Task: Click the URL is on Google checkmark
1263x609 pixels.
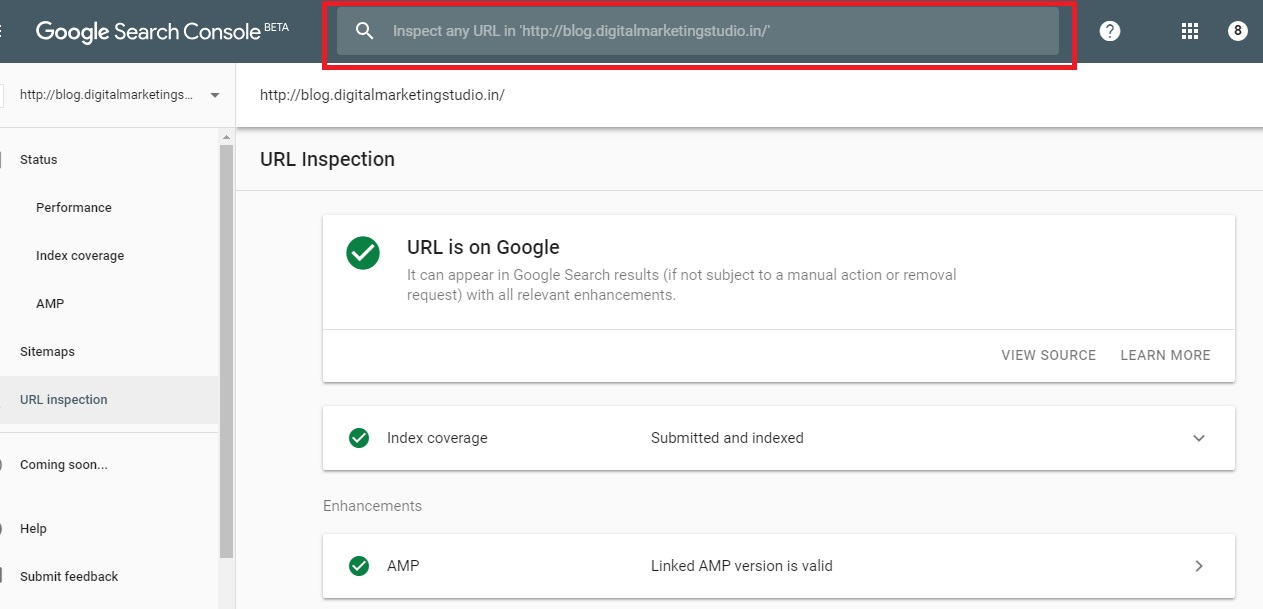Action: (x=363, y=253)
